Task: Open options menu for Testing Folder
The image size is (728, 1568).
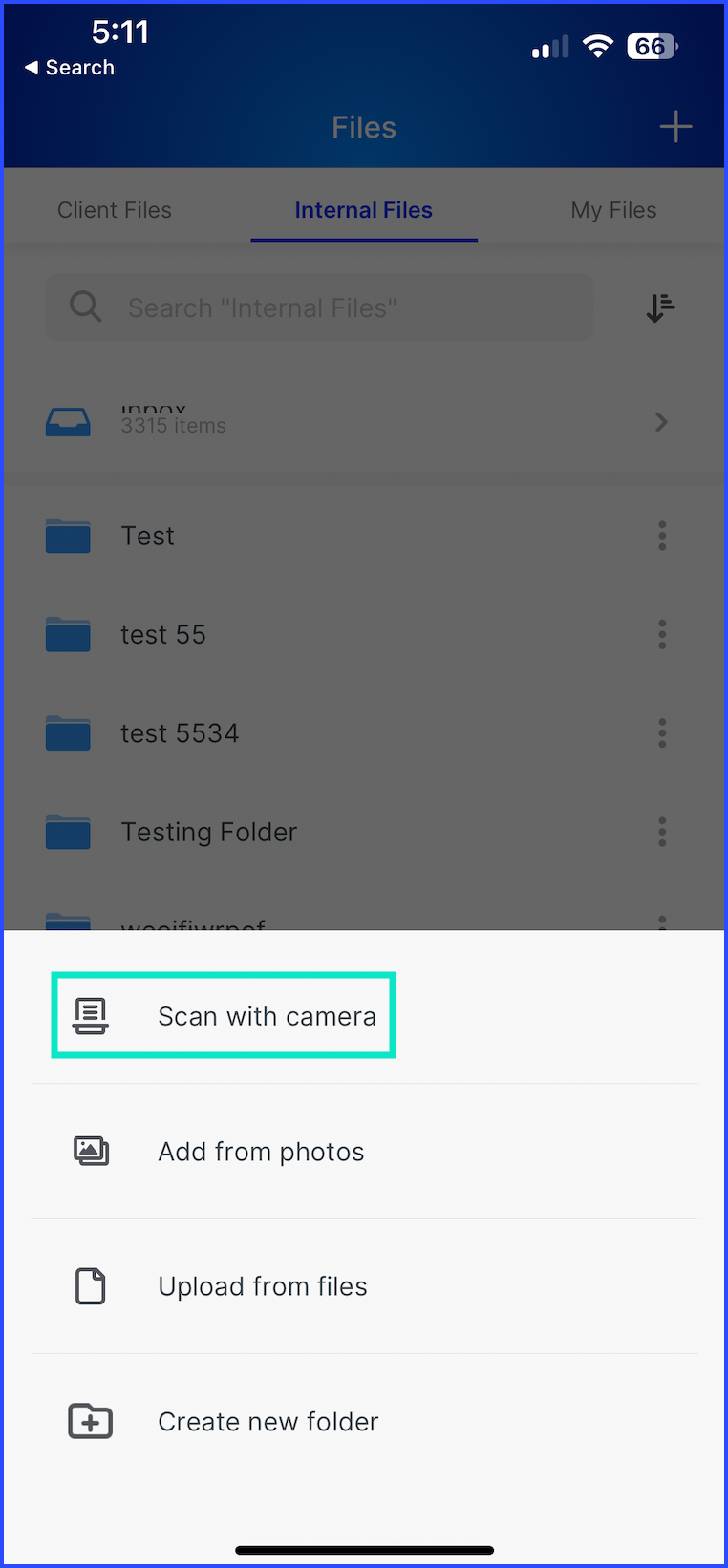Action: coord(662,832)
